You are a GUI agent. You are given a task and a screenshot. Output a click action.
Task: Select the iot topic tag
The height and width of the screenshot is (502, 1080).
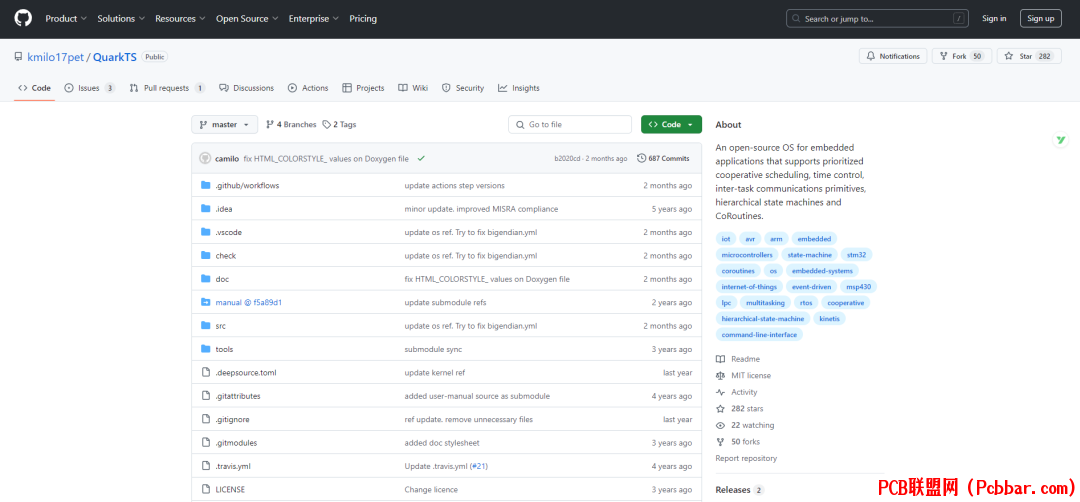(726, 239)
